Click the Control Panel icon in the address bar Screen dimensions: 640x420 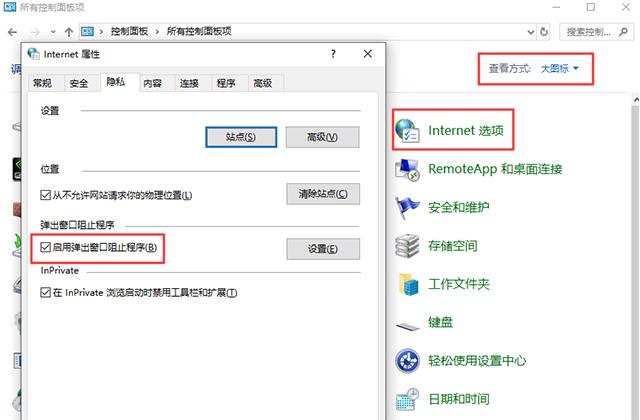87,31
